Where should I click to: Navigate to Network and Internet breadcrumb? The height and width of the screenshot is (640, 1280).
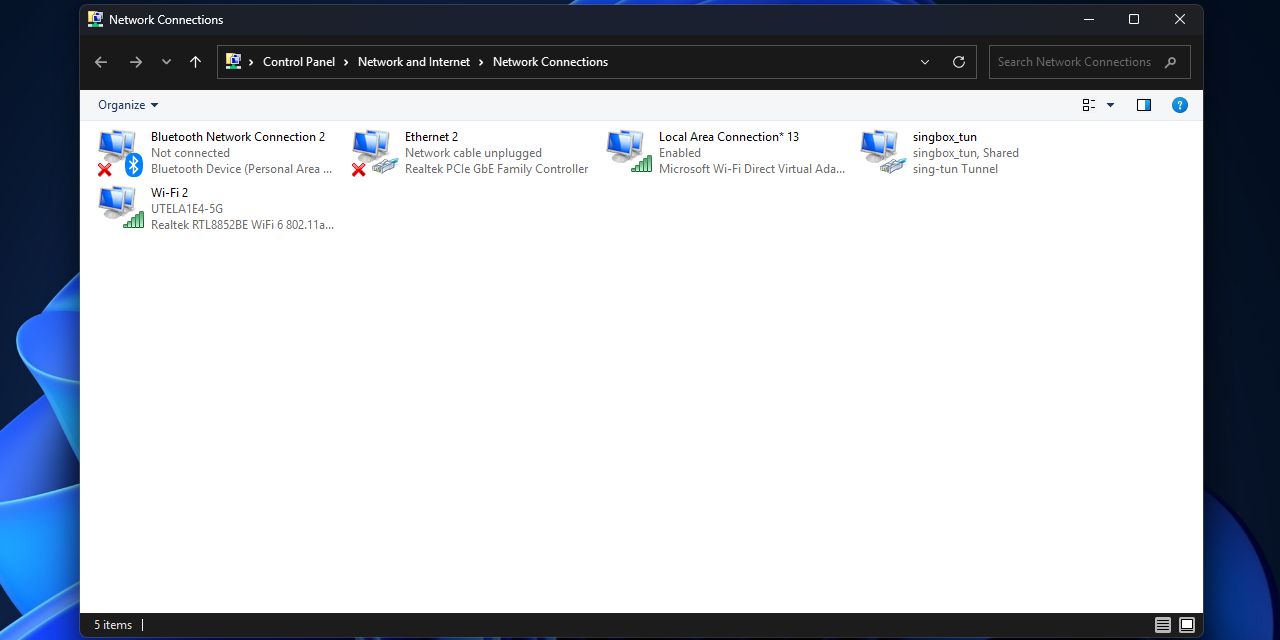413,62
